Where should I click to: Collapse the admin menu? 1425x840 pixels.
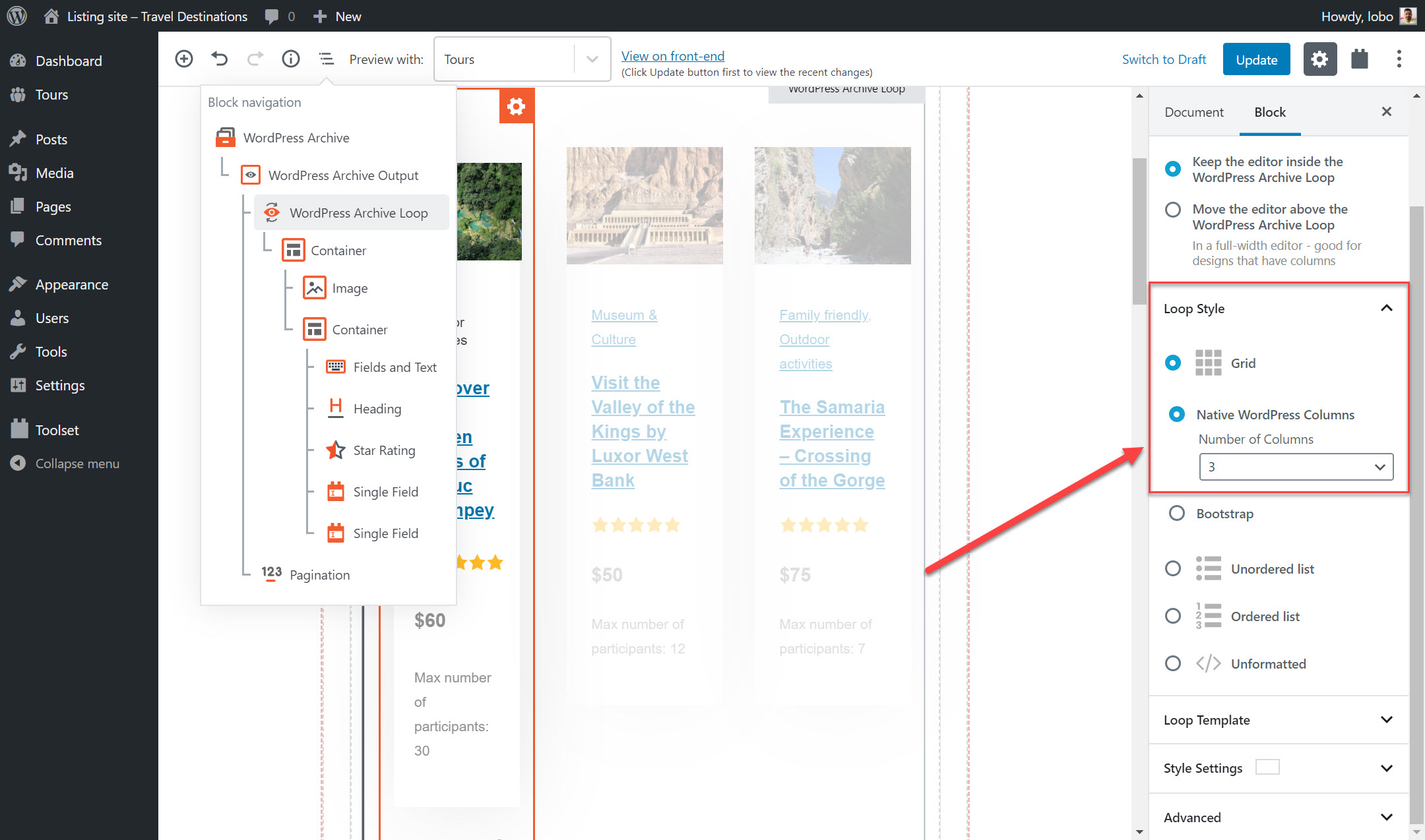[x=77, y=464]
